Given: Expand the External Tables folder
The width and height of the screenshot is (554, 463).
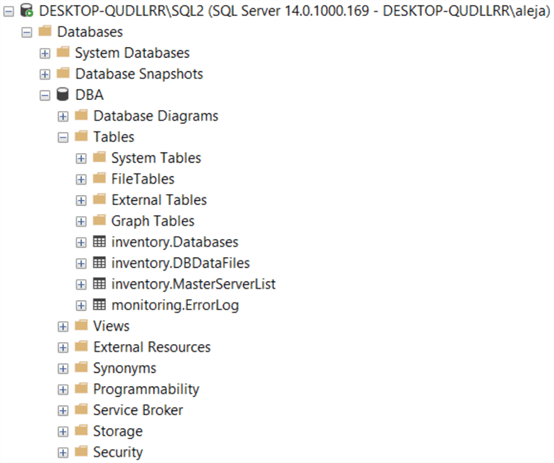Looking at the screenshot, I should coord(81,200).
